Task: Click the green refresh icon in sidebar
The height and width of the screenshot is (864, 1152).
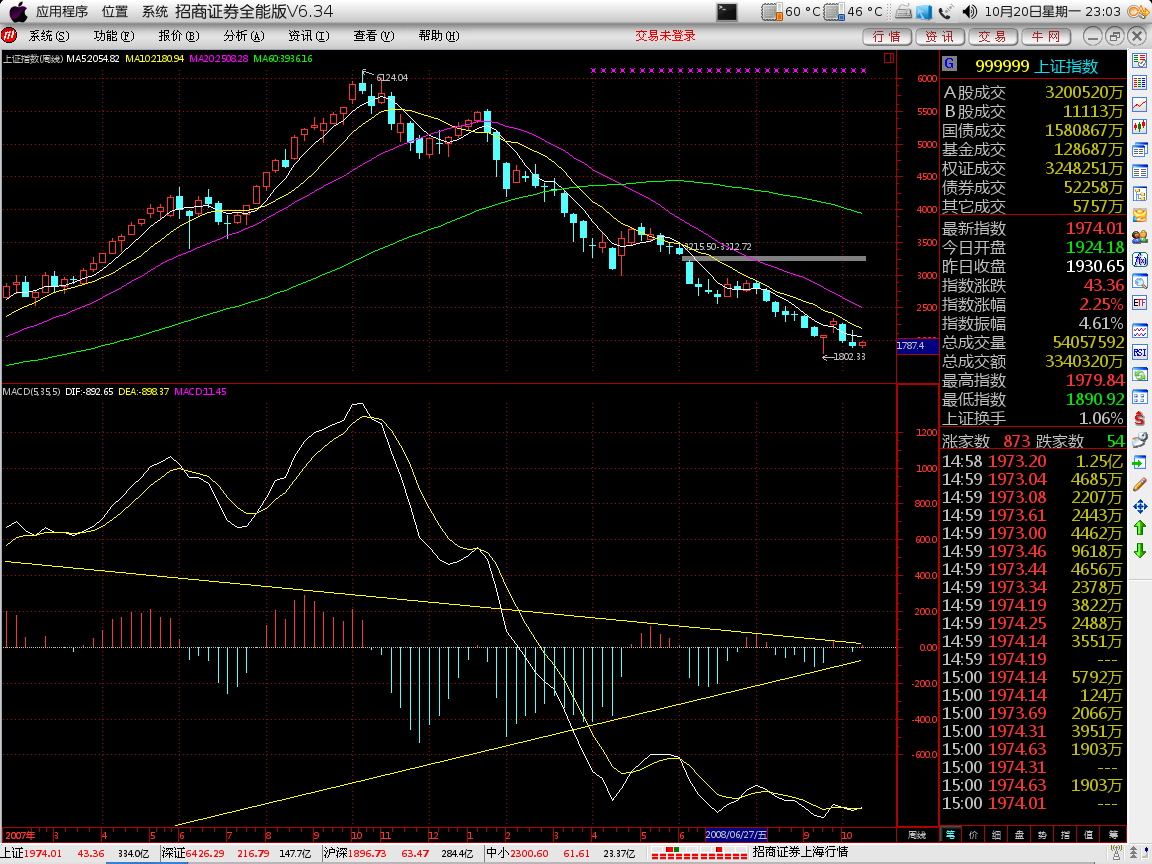Action: coord(1140,375)
